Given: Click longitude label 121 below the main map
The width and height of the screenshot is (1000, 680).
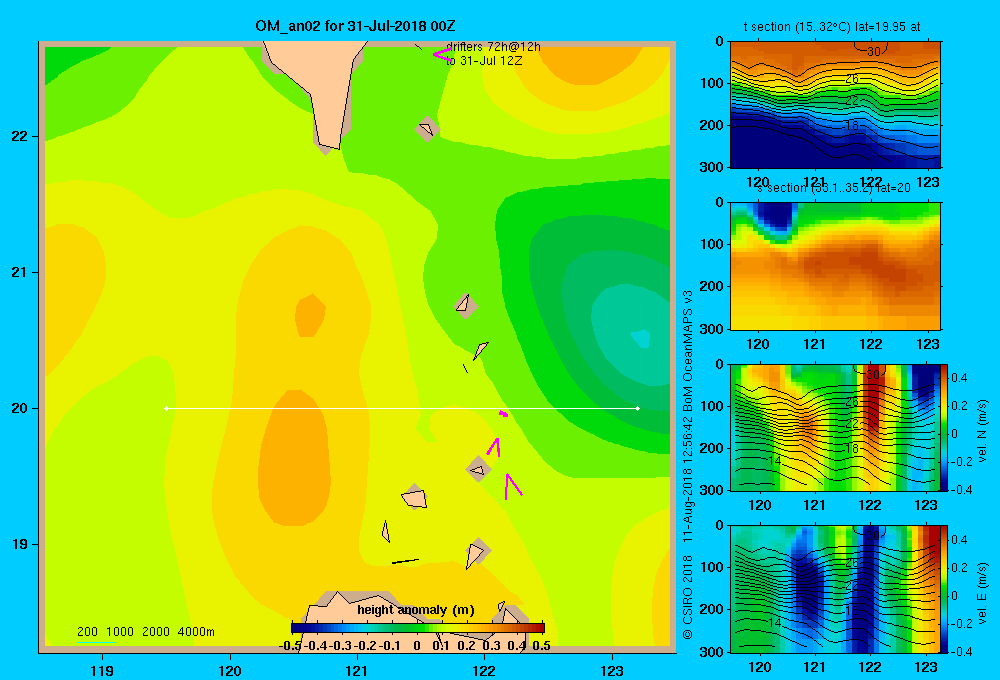Looking at the screenshot, I should click(357, 670).
